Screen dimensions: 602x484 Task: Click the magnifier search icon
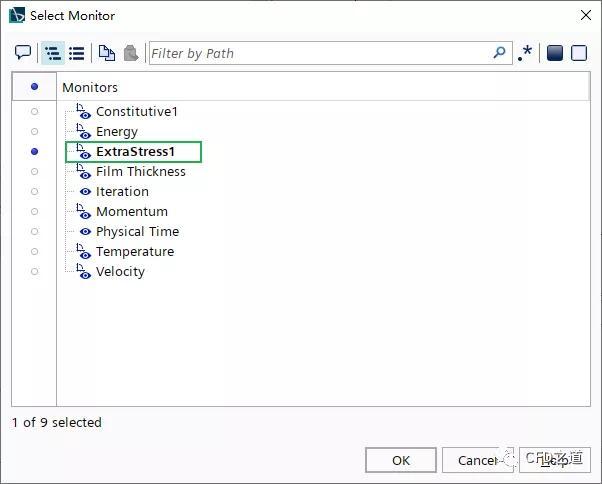(x=499, y=53)
